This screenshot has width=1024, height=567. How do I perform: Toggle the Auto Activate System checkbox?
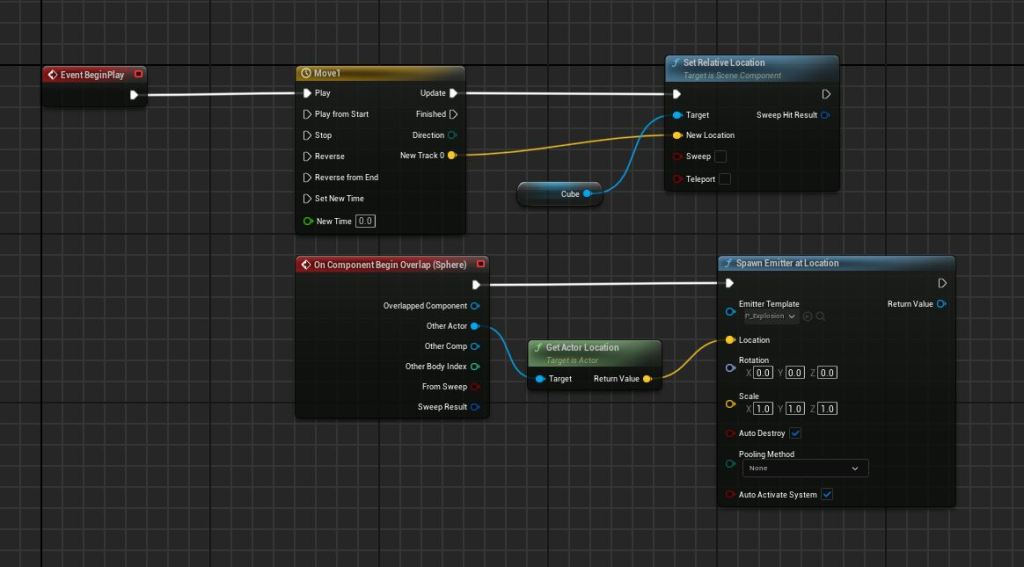pyautogui.click(x=827, y=494)
